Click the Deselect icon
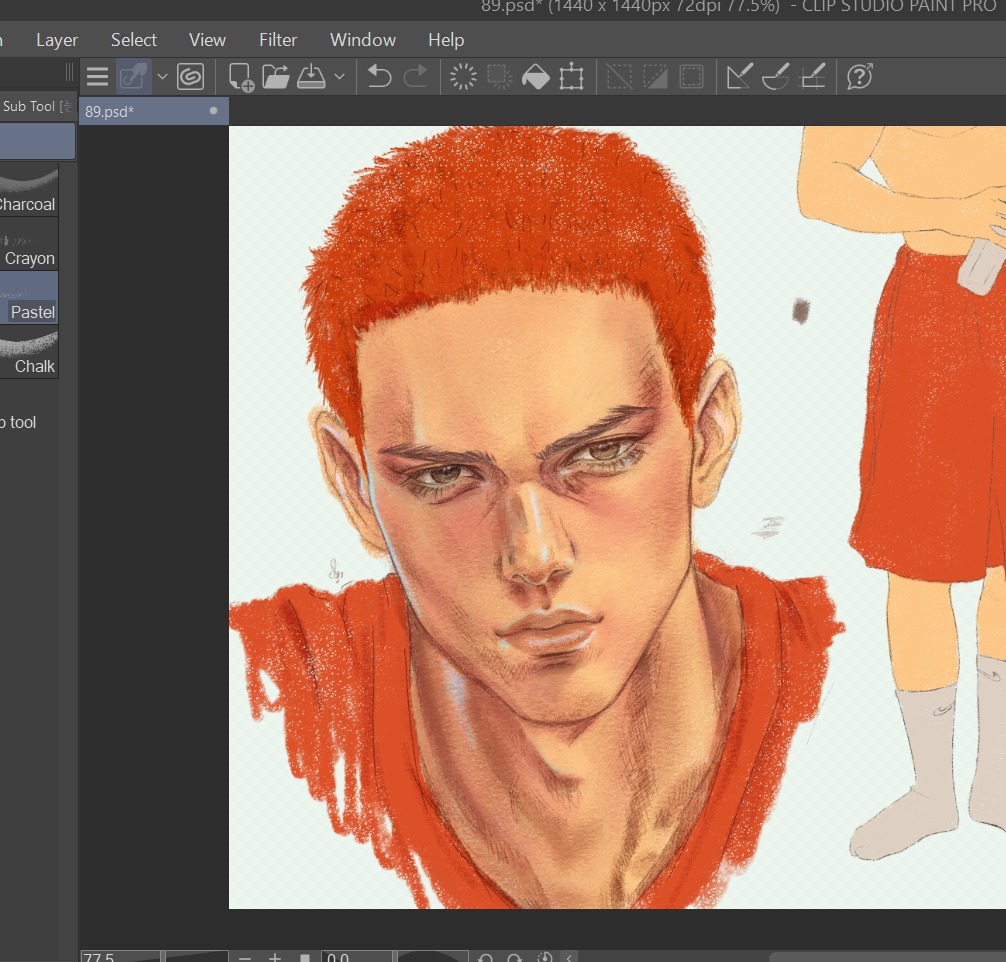Image resolution: width=1006 pixels, height=962 pixels. click(619, 77)
